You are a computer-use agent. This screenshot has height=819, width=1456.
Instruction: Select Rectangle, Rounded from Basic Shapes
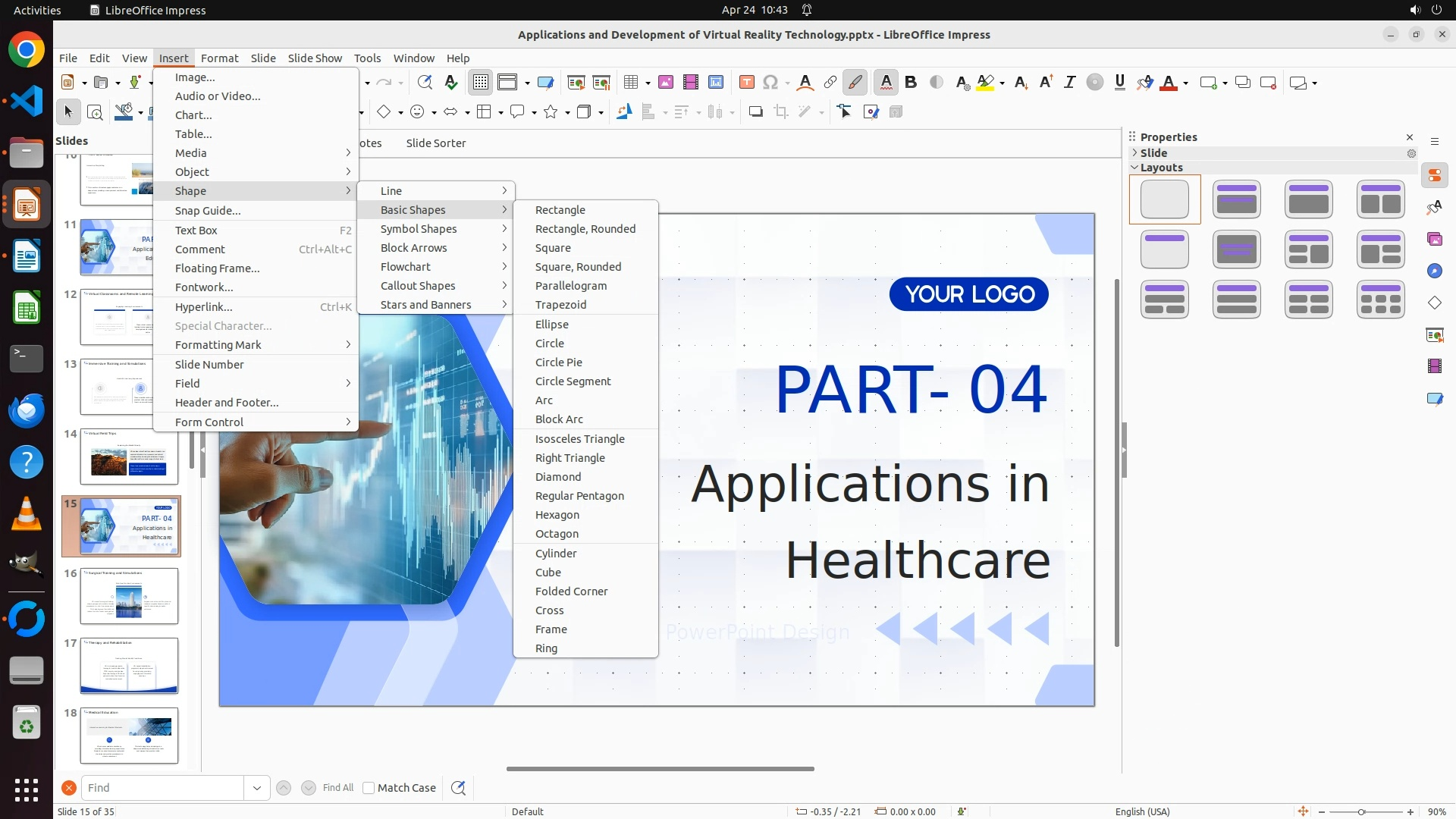[585, 229]
